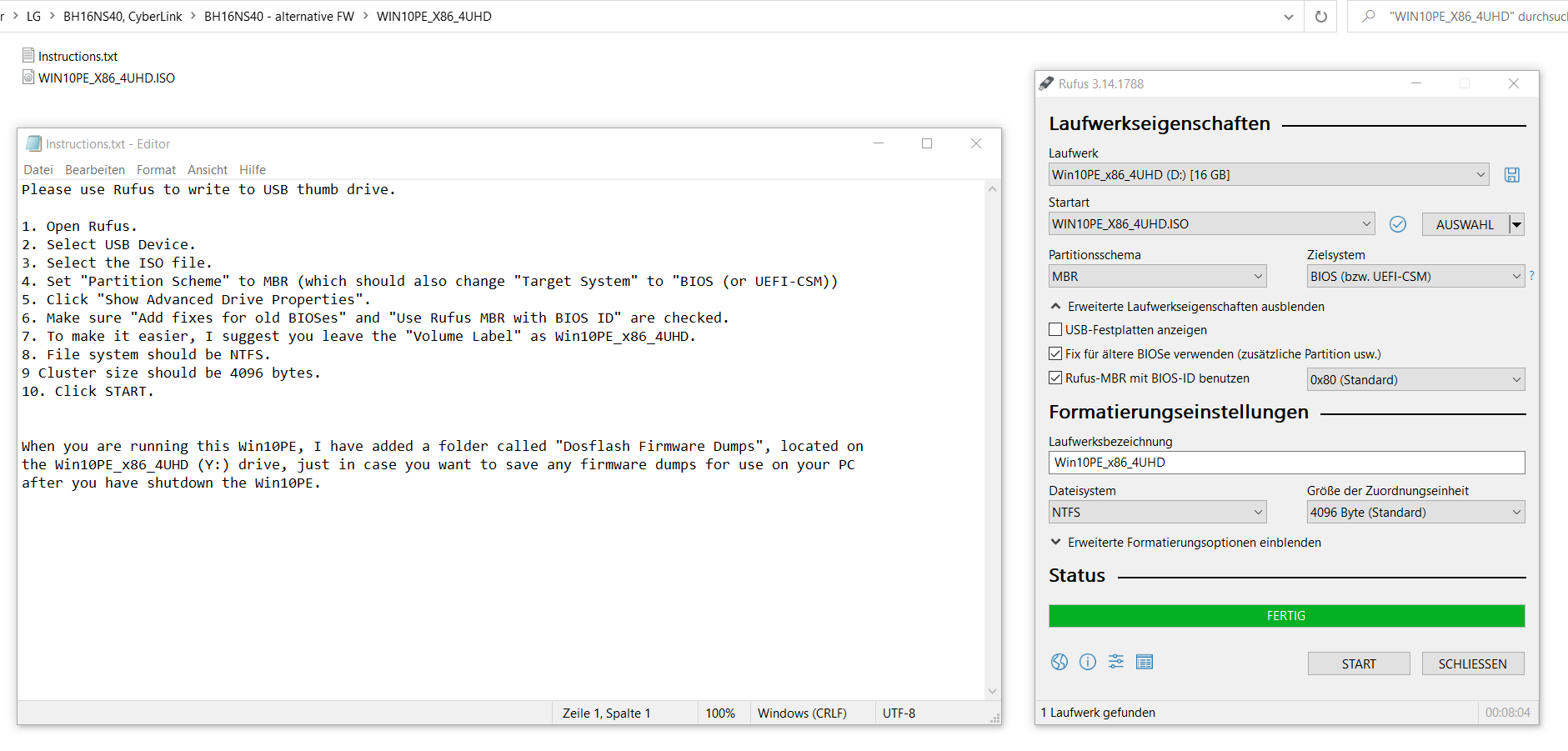Click "100%" zoom in Editor status bar
The height and width of the screenshot is (751, 1568).
point(720,713)
